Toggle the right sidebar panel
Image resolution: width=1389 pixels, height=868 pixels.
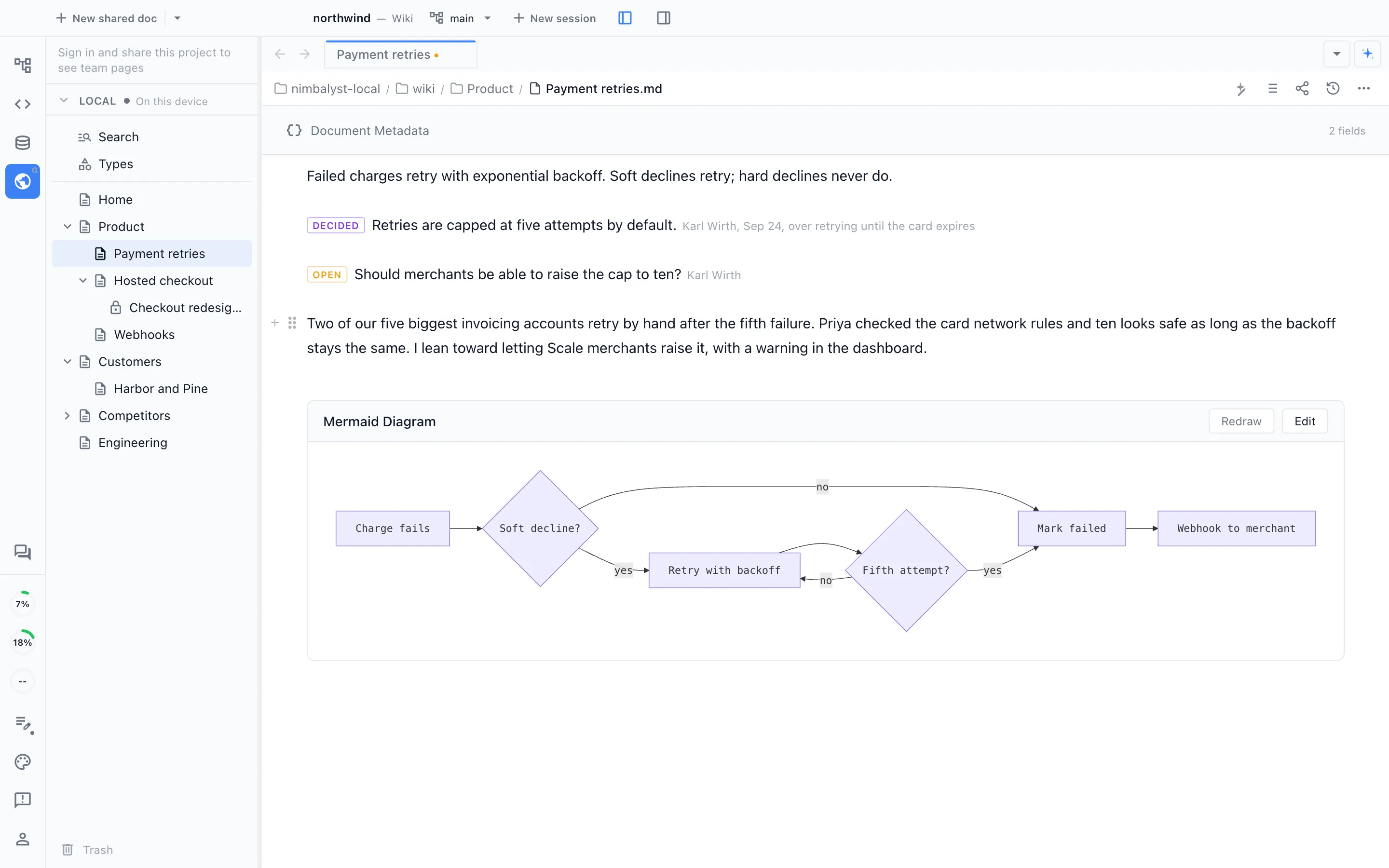point(664,18)
